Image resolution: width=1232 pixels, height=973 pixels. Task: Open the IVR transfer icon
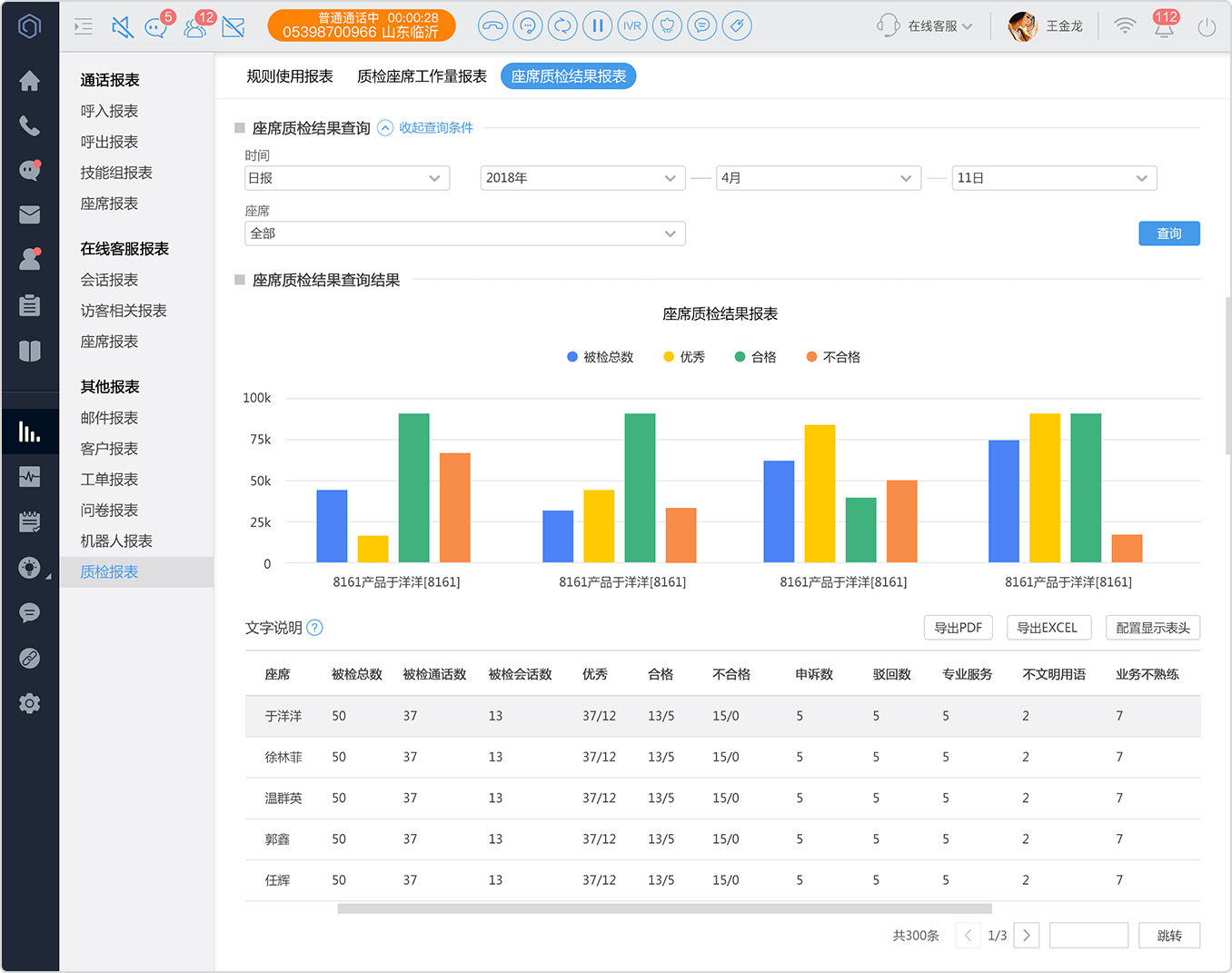(632, 25)
